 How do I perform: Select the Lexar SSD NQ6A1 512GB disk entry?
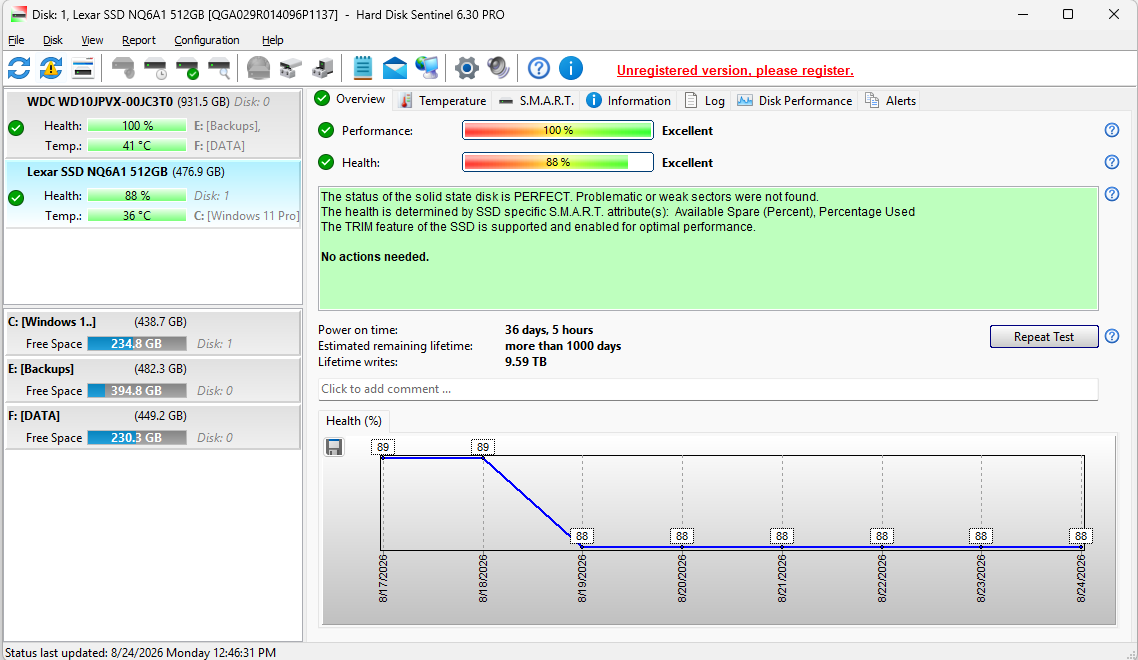[x=153, y=194]
